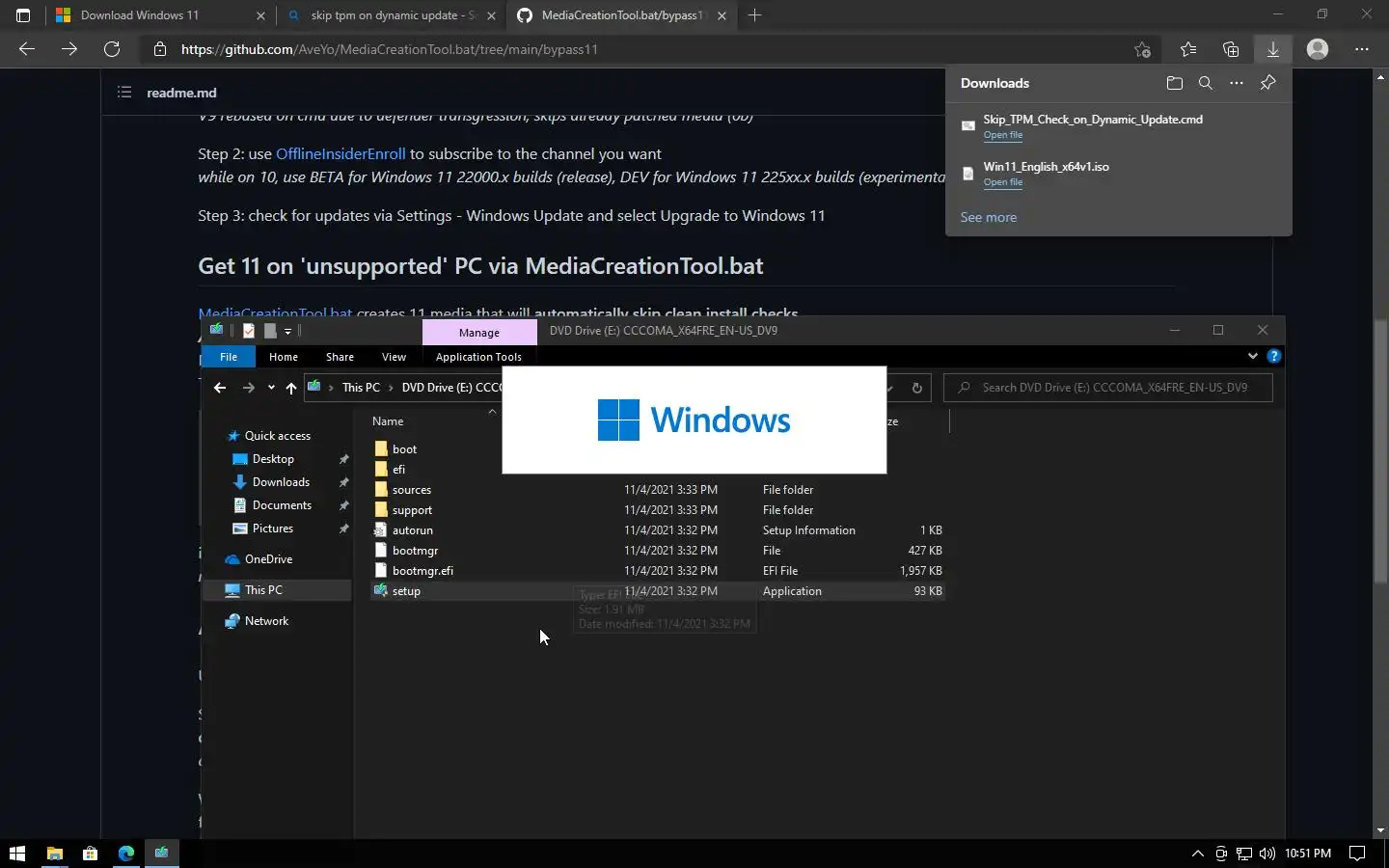Open the downloads folder from the Downloads panel
Viewport: 1389px width, 868px height.
(x=1174, y=83)
